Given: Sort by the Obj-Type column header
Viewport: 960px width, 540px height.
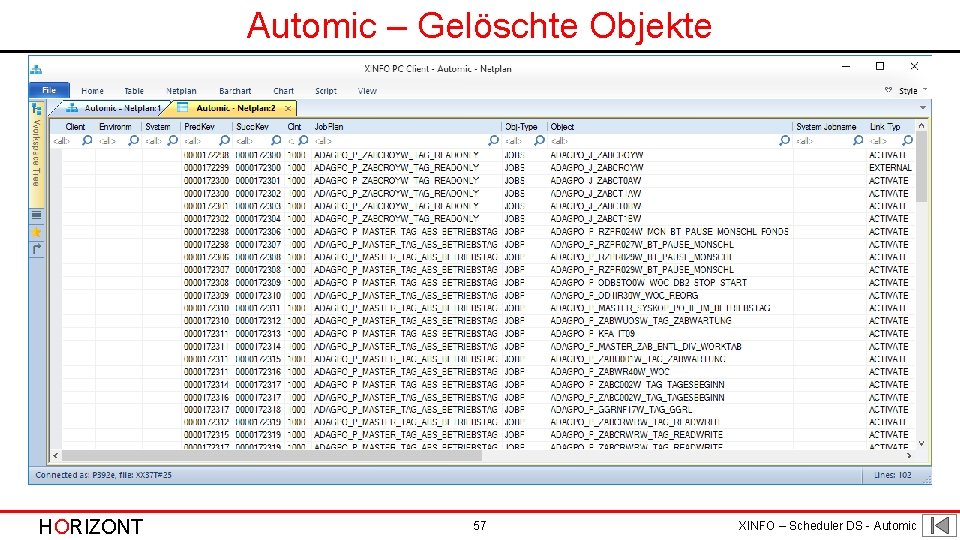Looking at the screenshot, I should pyautogui.click(x=521, y=127).
